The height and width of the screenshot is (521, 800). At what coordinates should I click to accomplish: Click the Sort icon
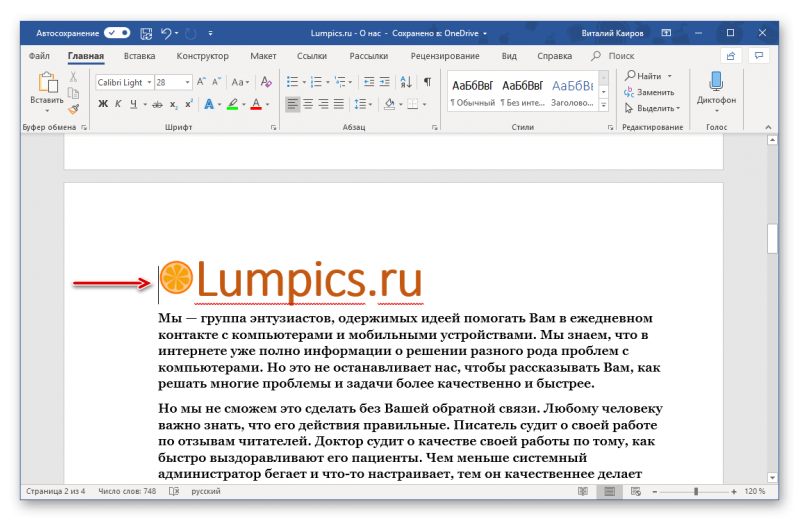pos(406,82)
